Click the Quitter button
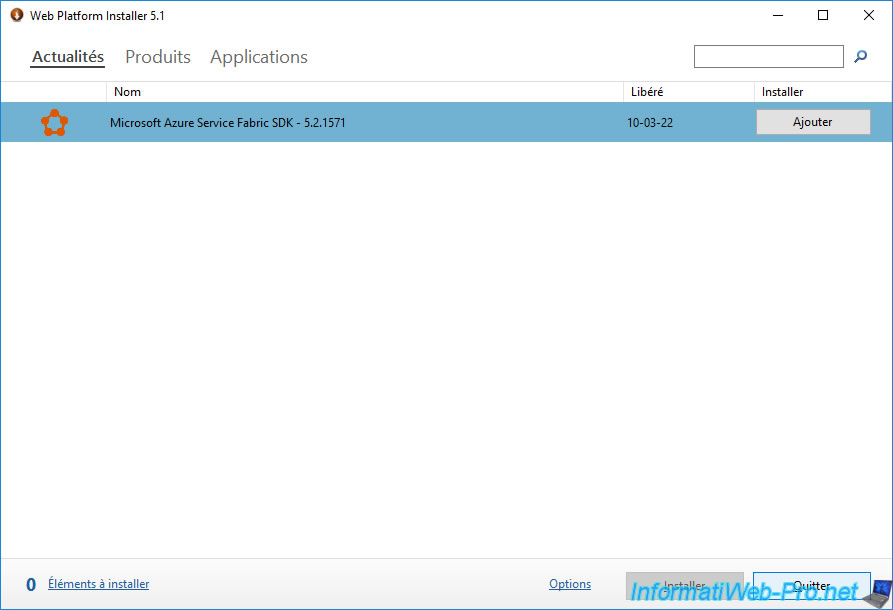The image size is (893, 610). click(812, 586)
